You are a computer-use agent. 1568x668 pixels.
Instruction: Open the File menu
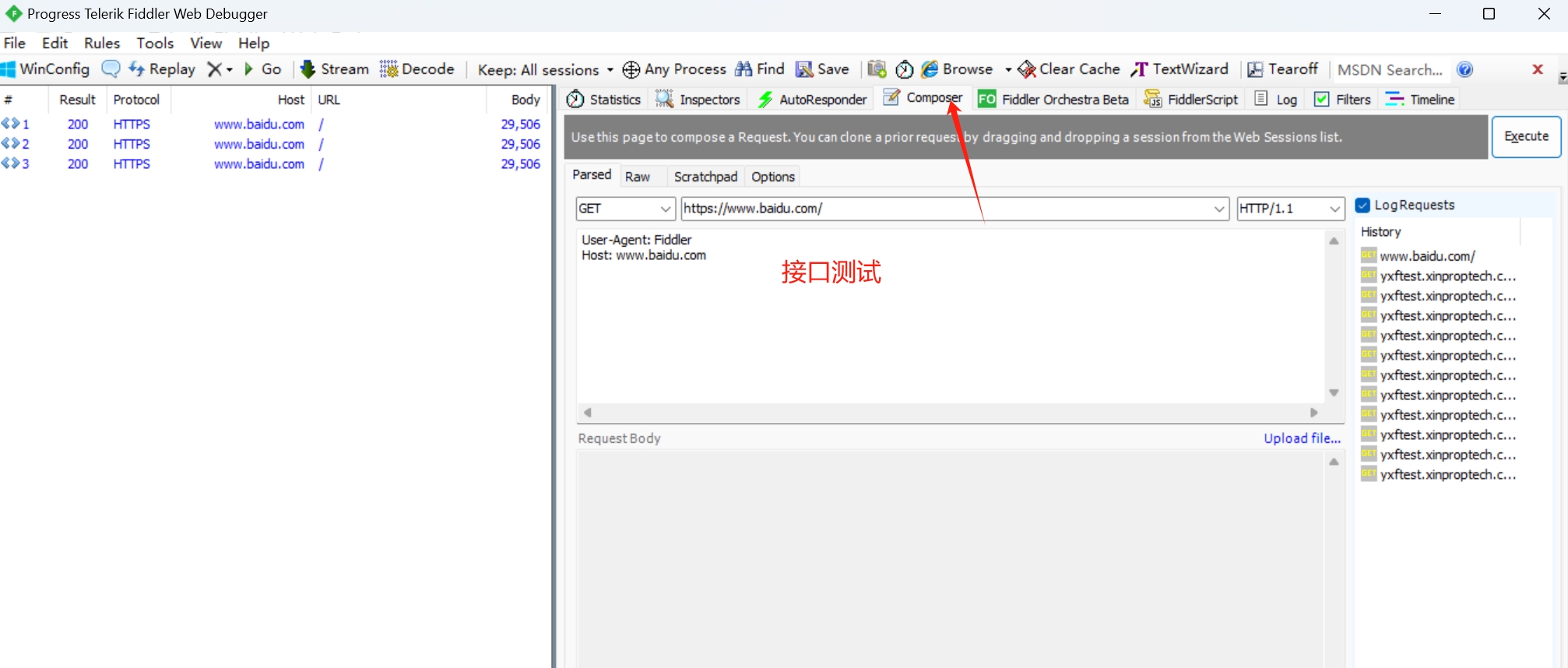click(15, 43)
